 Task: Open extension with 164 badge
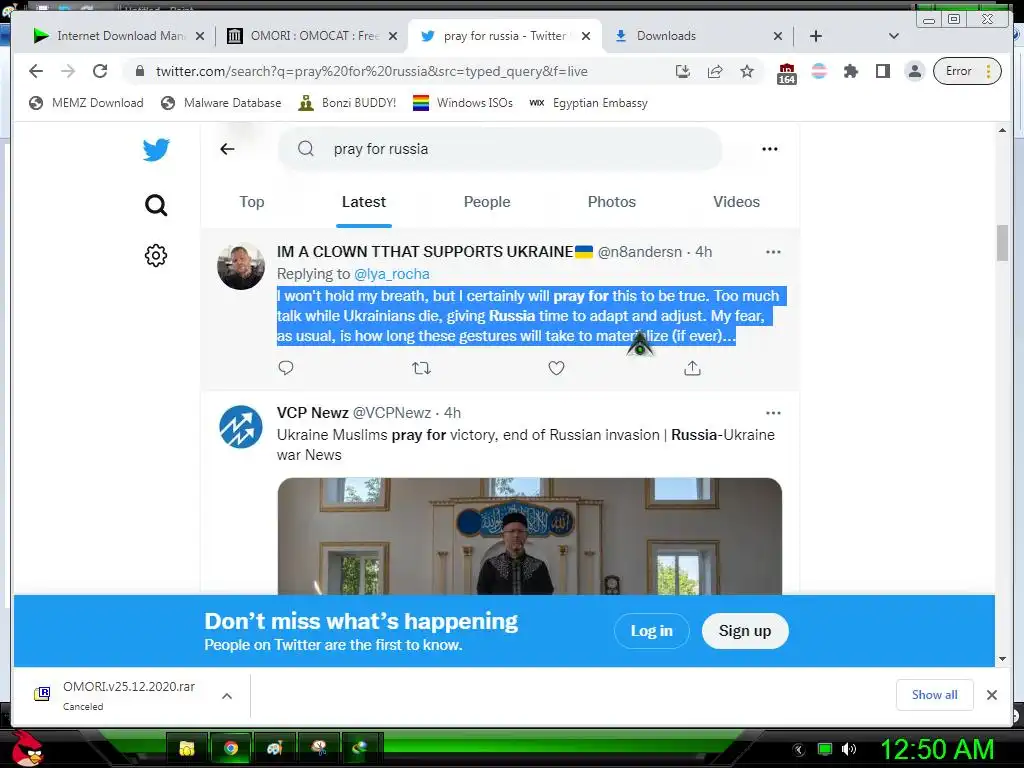786,73
